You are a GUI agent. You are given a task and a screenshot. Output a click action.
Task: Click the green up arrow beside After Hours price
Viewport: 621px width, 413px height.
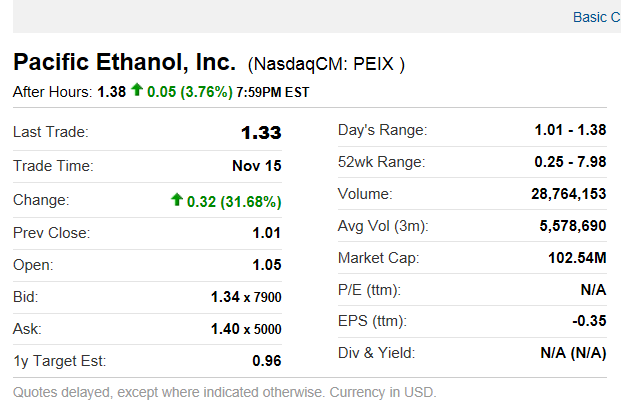(137, 91)
